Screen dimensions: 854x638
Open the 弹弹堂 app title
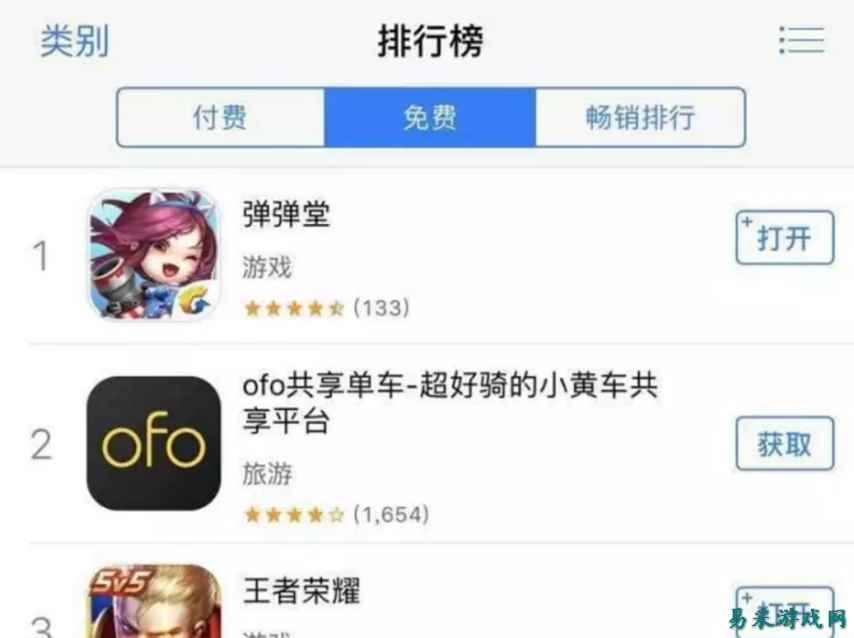pyautogui.click(x=286, y=214)
